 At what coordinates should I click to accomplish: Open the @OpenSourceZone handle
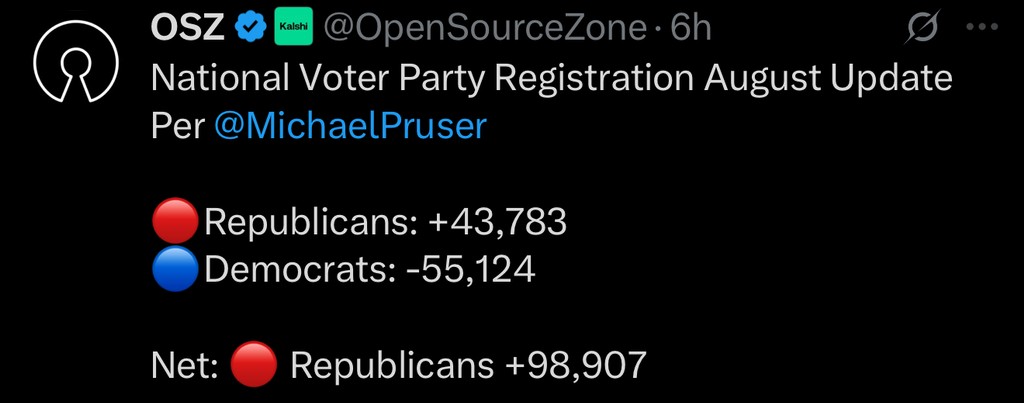[485, 30]
